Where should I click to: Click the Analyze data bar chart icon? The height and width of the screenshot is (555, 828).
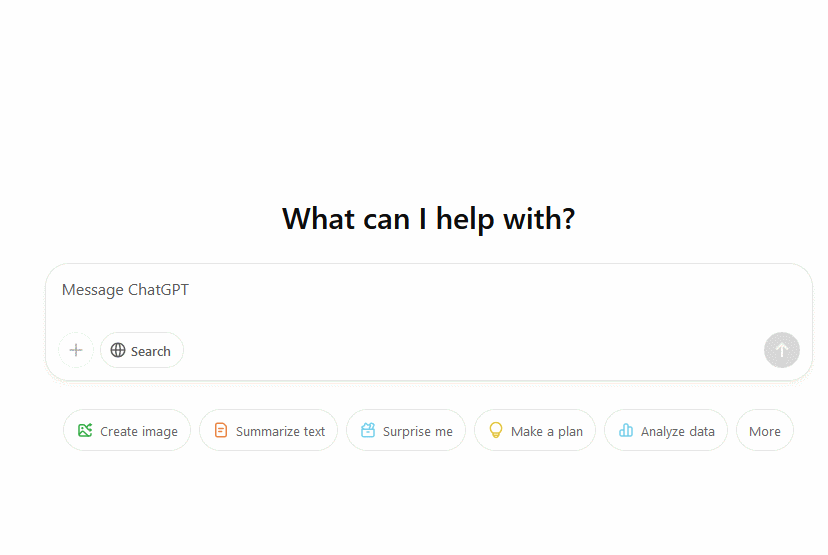pos(626,431)
